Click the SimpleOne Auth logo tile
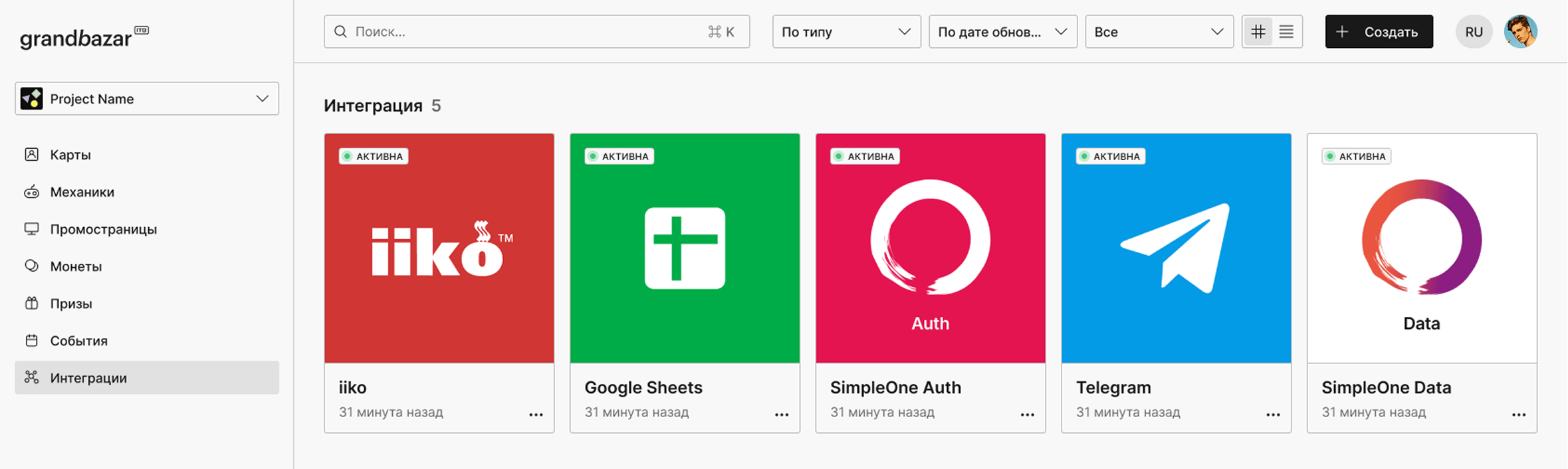Screen dimensions: 1568x469 tap(931, 248)
